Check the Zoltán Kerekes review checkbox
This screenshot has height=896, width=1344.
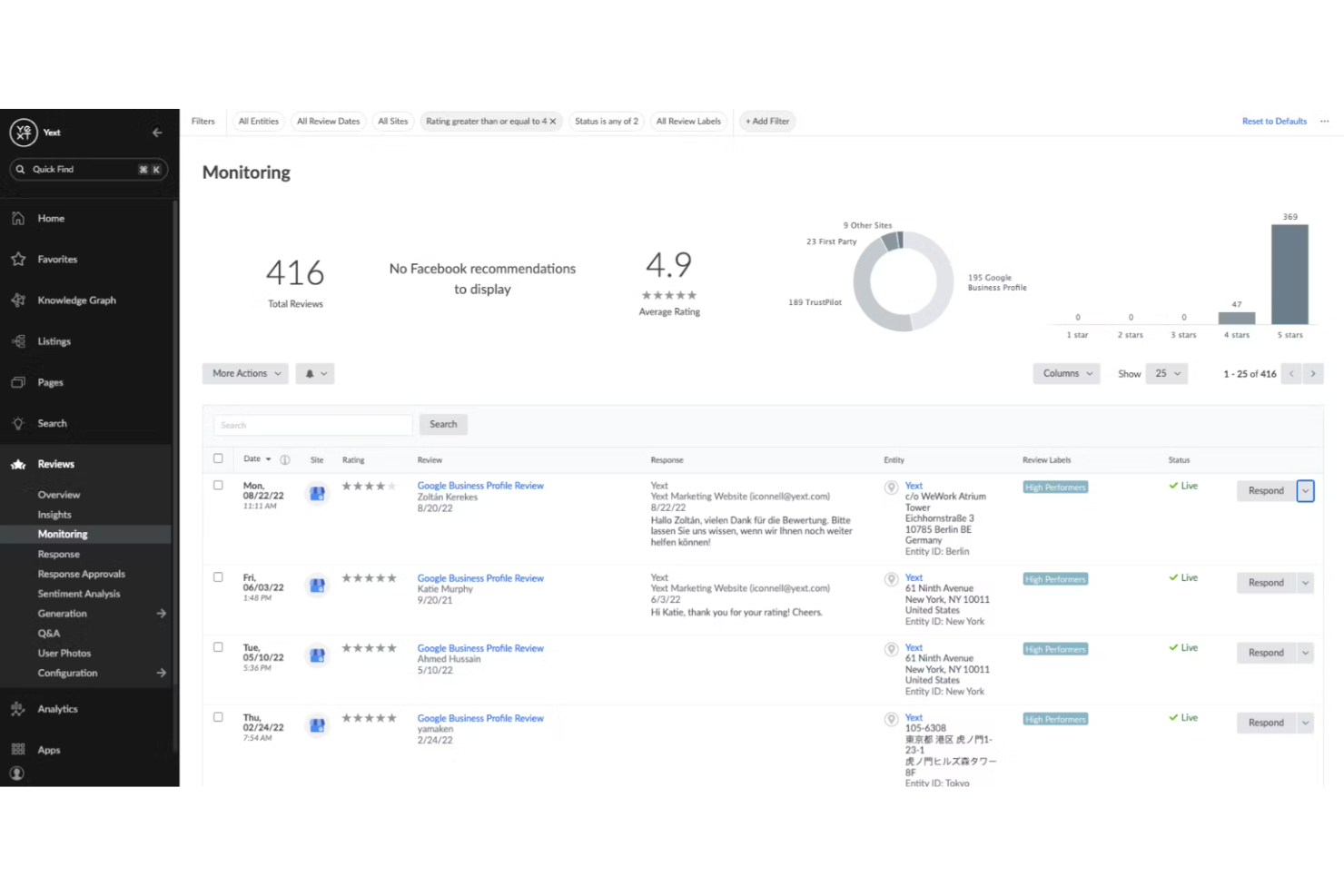coord(218,486)
